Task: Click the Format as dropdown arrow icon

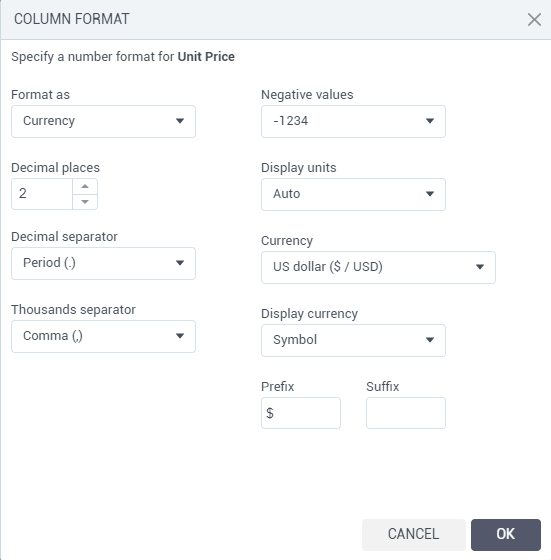Action: coord(180,121)
